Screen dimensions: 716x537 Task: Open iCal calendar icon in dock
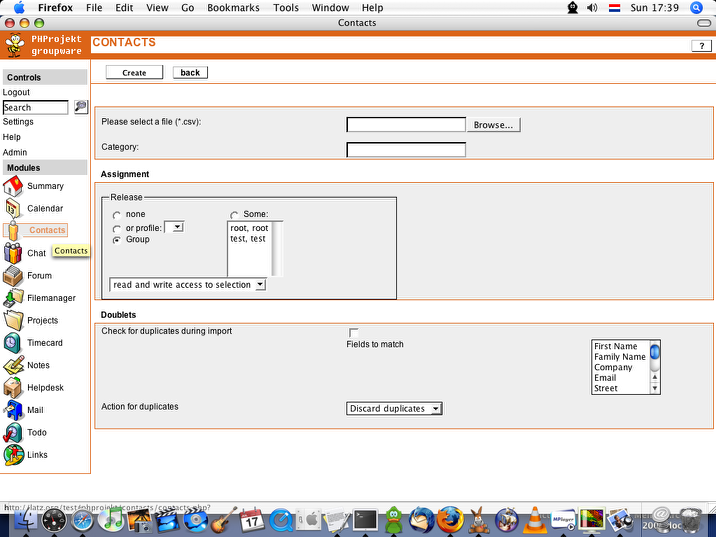coord(252,521)
